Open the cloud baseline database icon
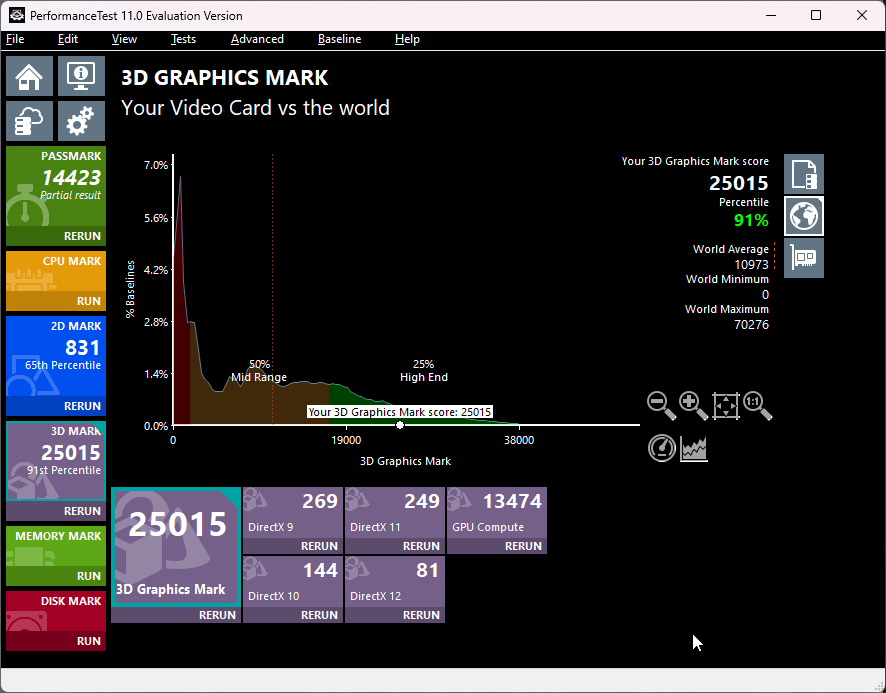Image resolution: width=886 pixels, height=693 pixels. point(30,121)
